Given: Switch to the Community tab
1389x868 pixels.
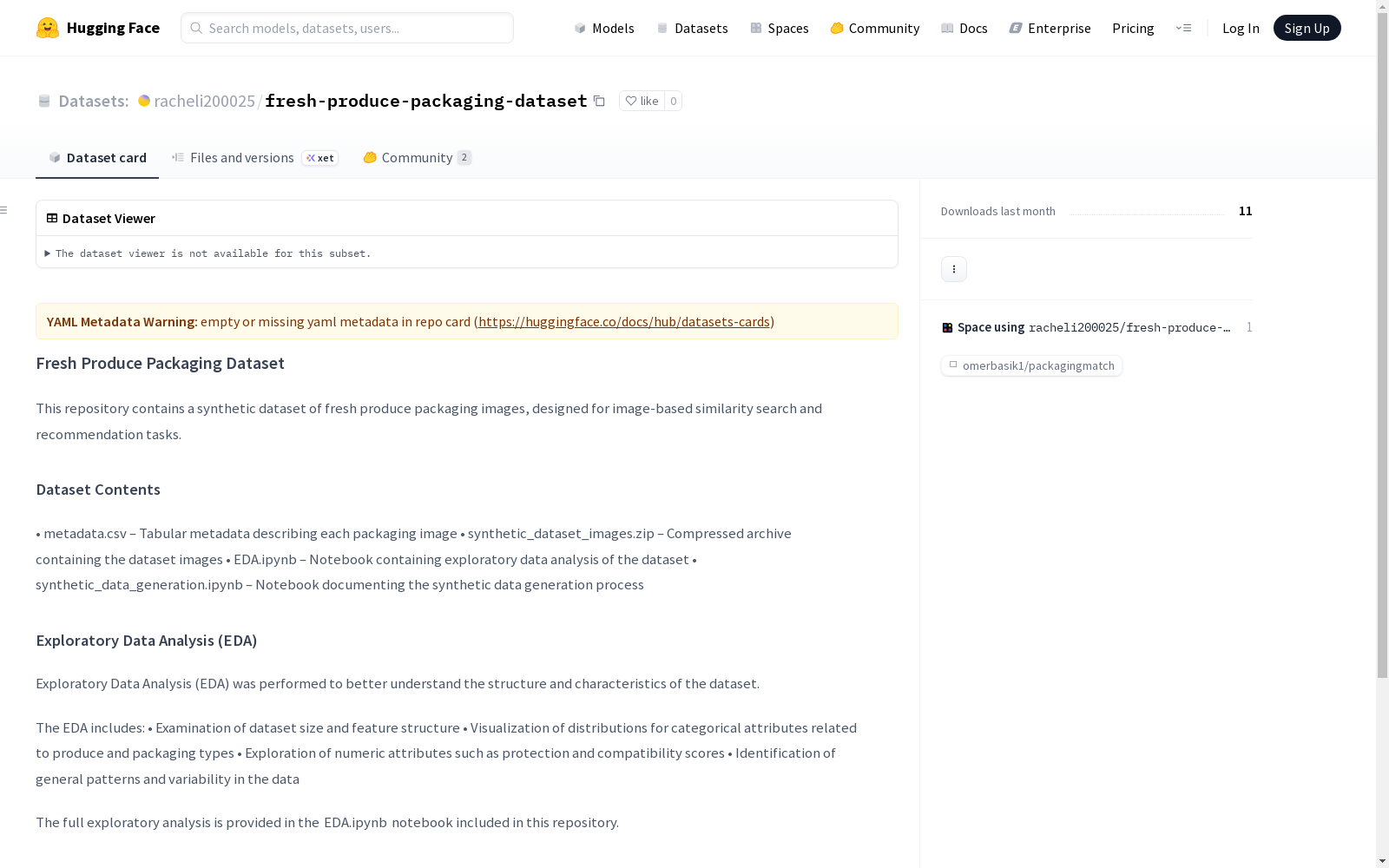Looking at the screenshot, I should pyautogui.click(x=417, y=157).
